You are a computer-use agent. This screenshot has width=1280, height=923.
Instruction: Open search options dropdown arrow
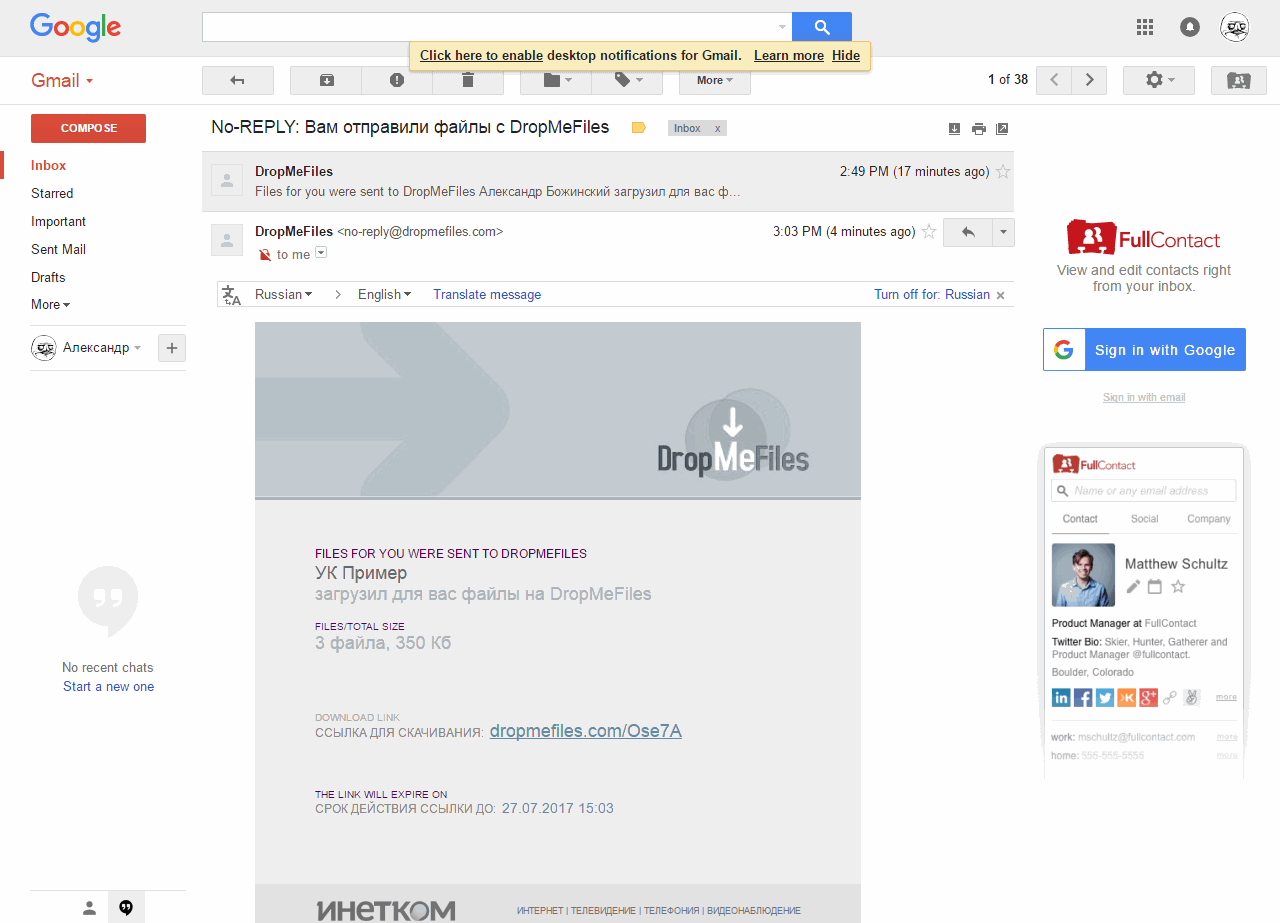click(x=782, y=27)
